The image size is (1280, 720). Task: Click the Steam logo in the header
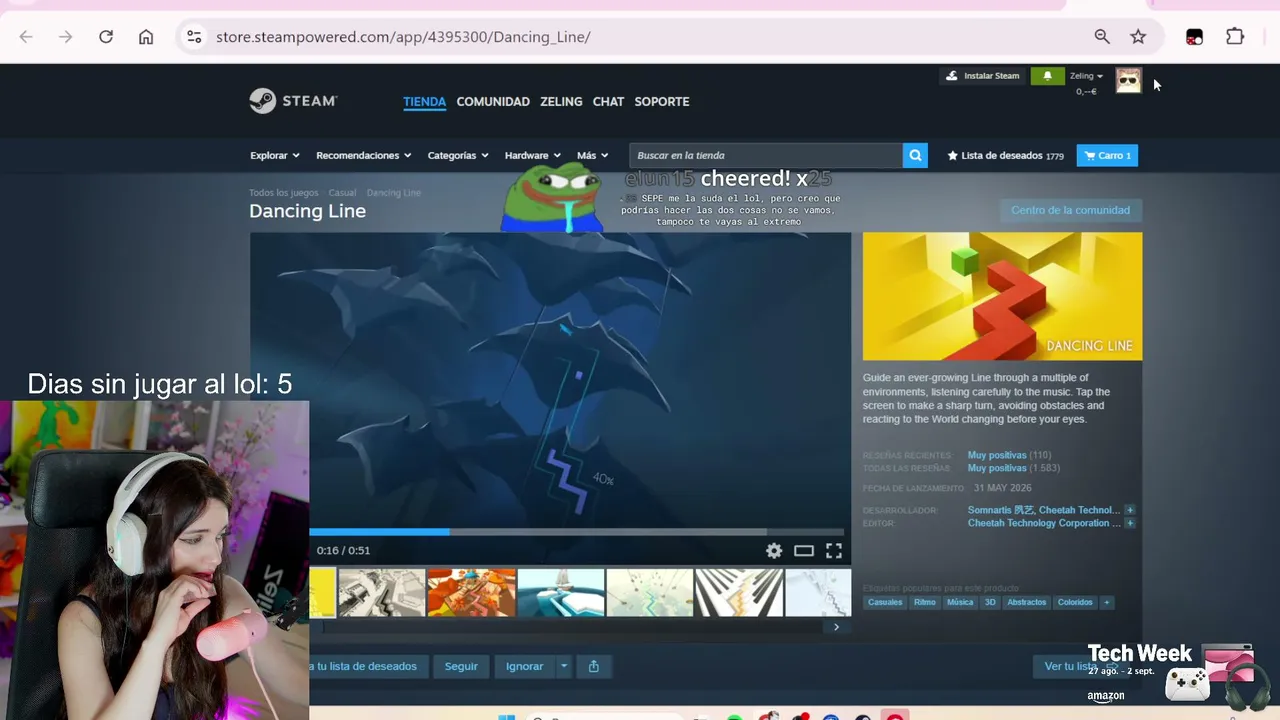click(293, 101)
